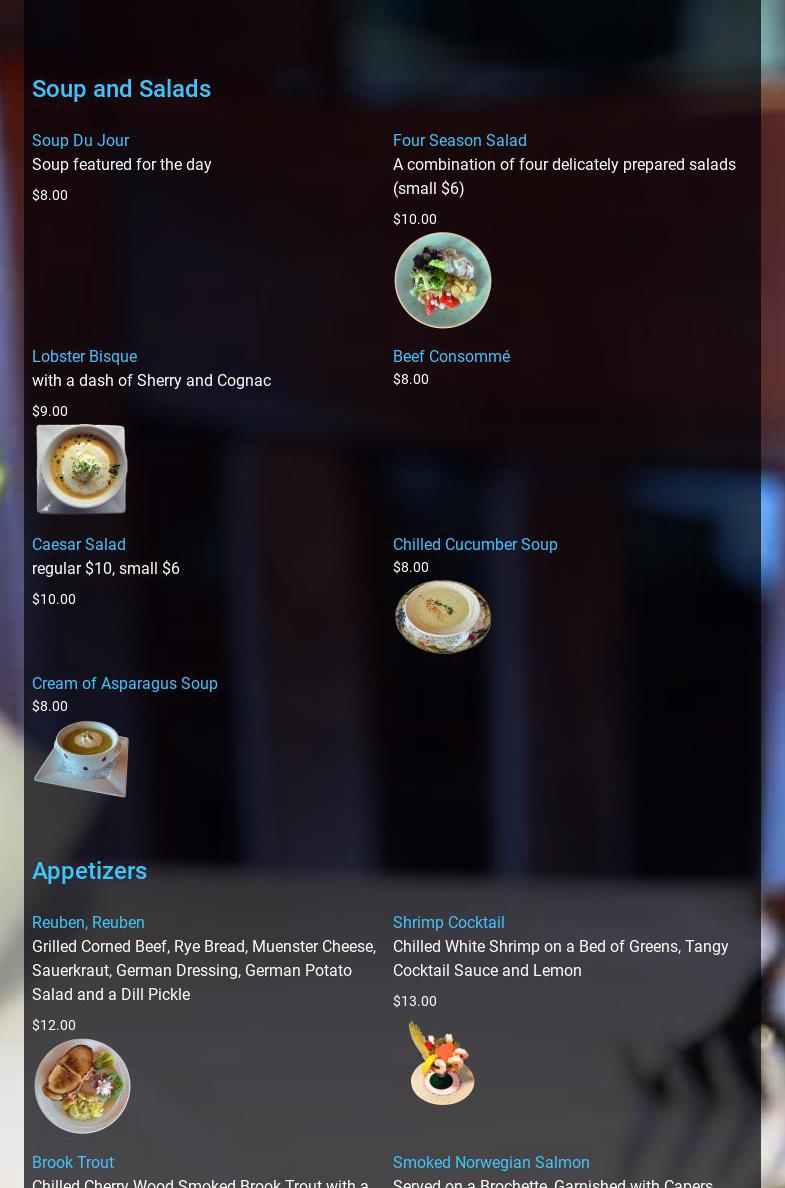This screenshot has width=785, height=1188.
Task: Open the Shrimp Cocktail photo
Action: pyautogui.click(x=441, y=1062)
